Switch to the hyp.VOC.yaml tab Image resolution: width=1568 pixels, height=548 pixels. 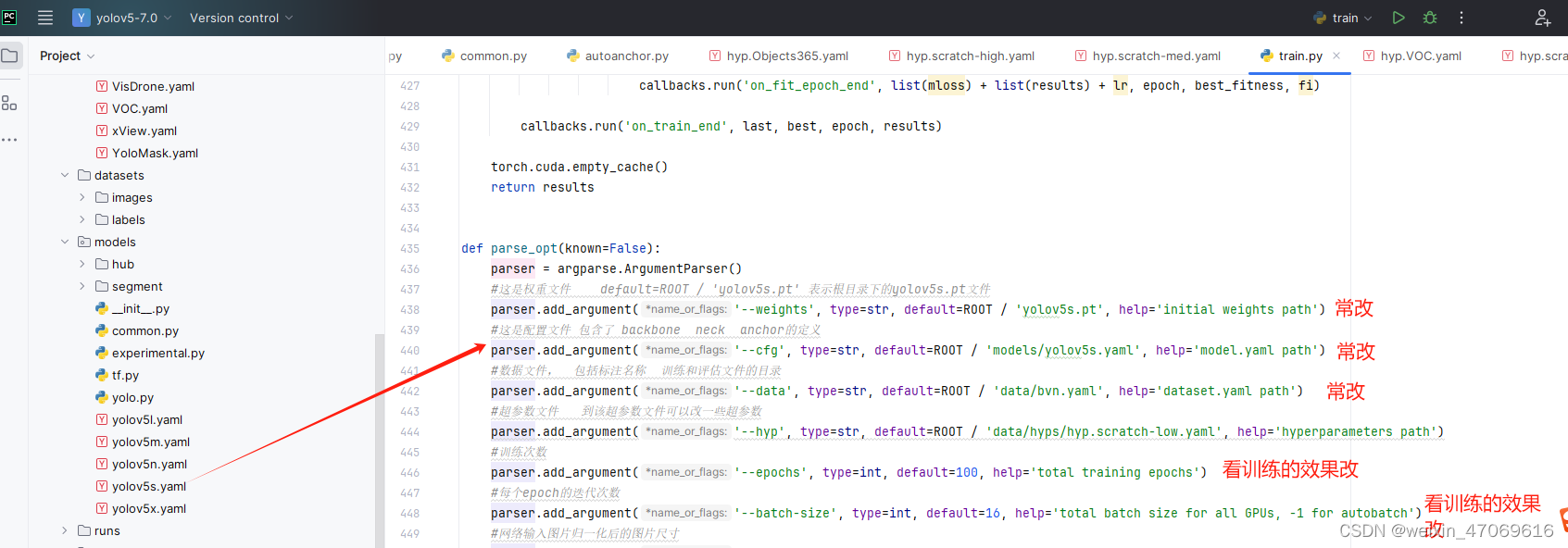coord(1412,56)
